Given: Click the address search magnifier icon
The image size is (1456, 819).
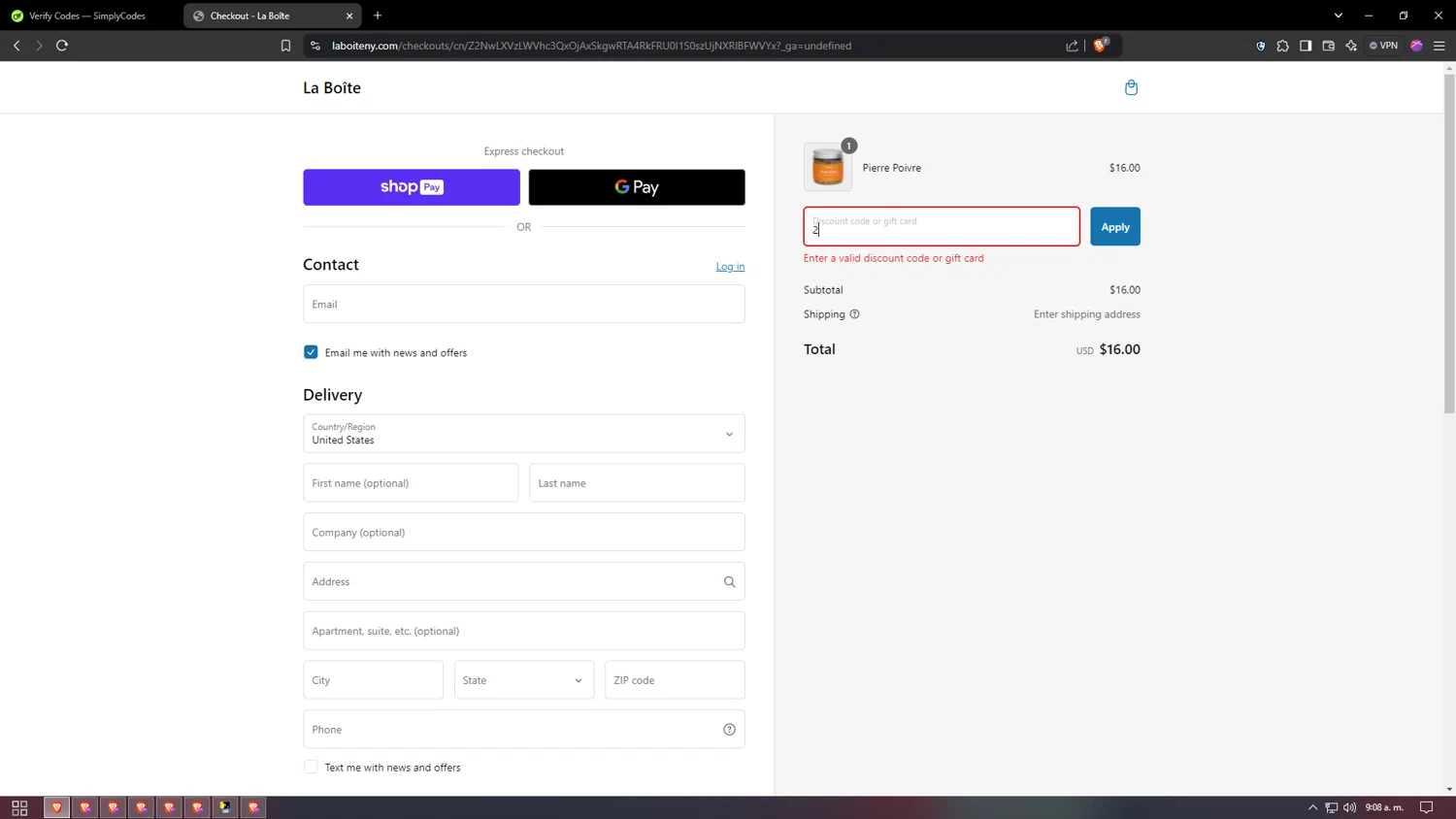Looking at the screenshot, I should (x=729, y=582).
